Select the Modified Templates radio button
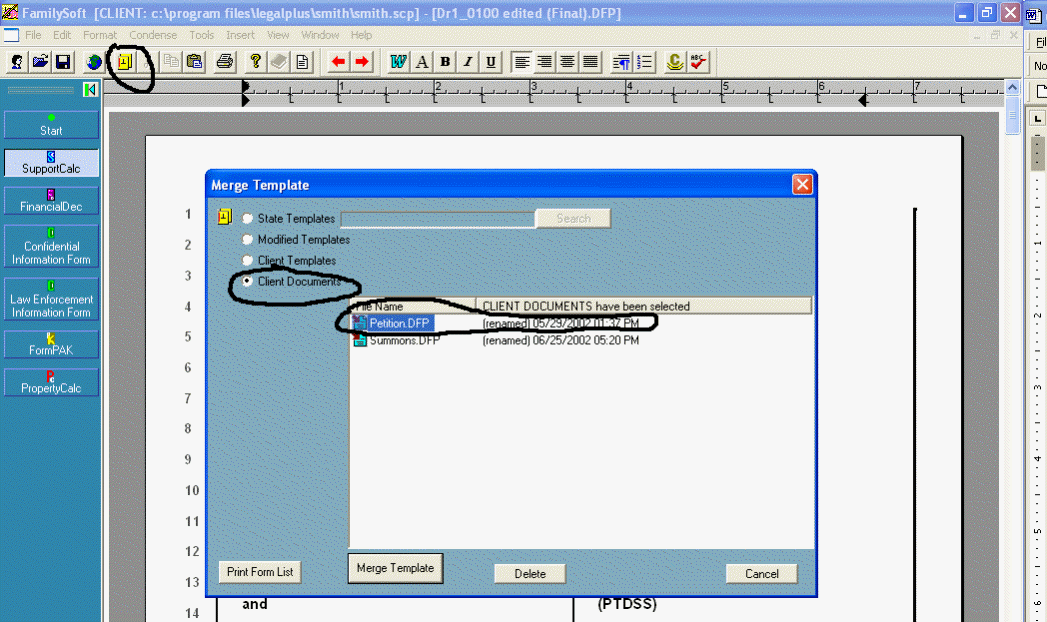Viewport: 1047px width, 622px height. pyautogui.click(x=247, y=239)
